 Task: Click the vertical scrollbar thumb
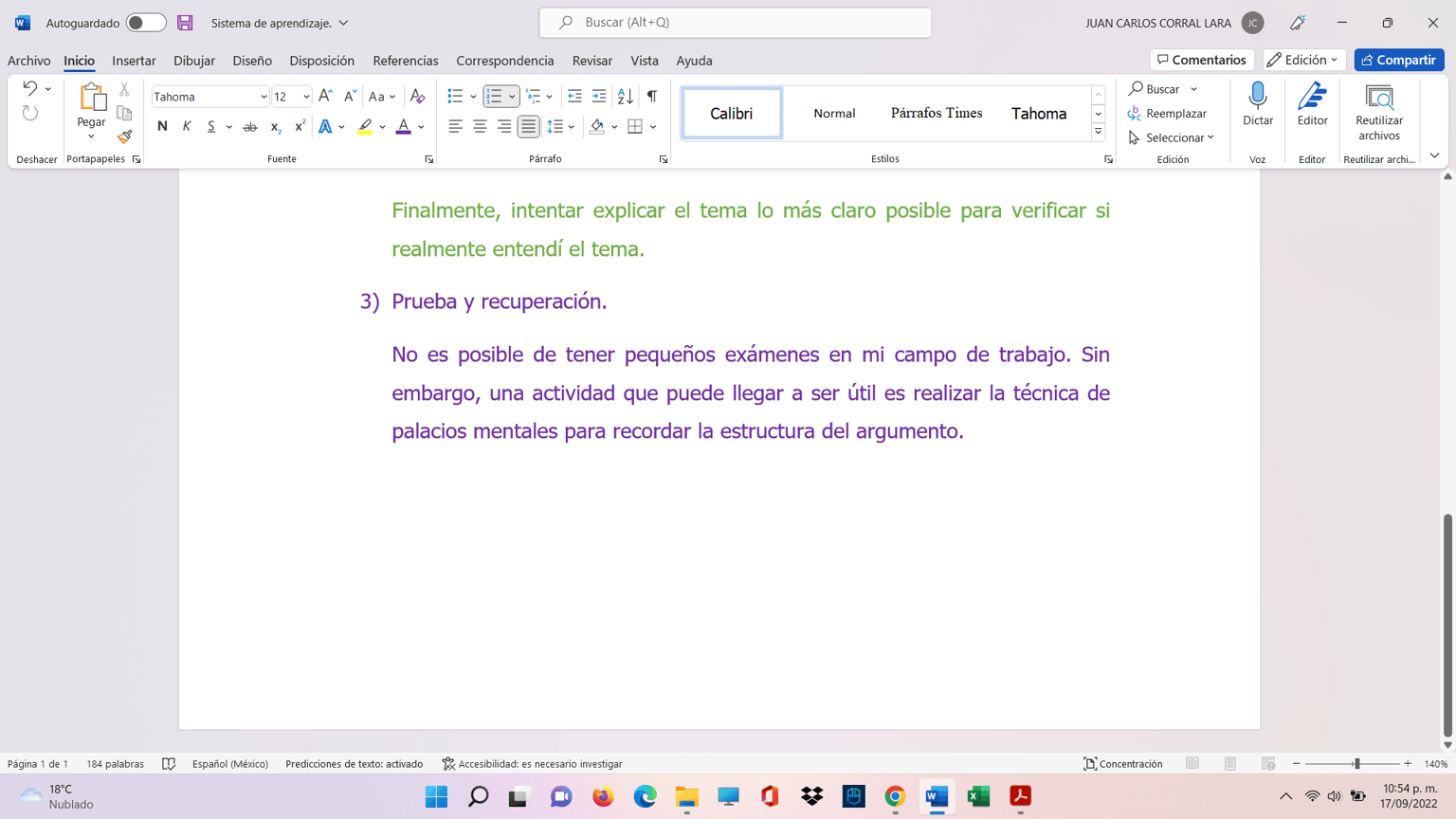pyautogui.click(x=1447, y=626)
